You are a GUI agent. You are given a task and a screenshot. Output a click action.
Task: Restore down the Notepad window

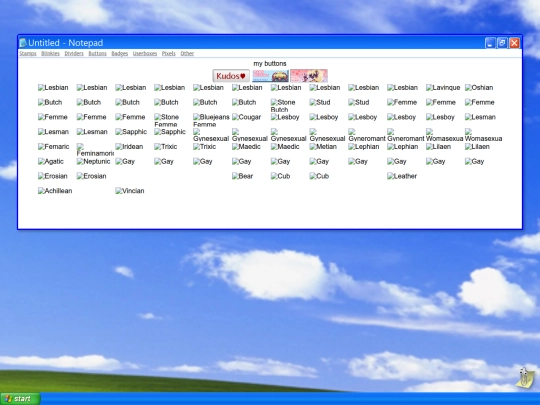coord(502,43)
